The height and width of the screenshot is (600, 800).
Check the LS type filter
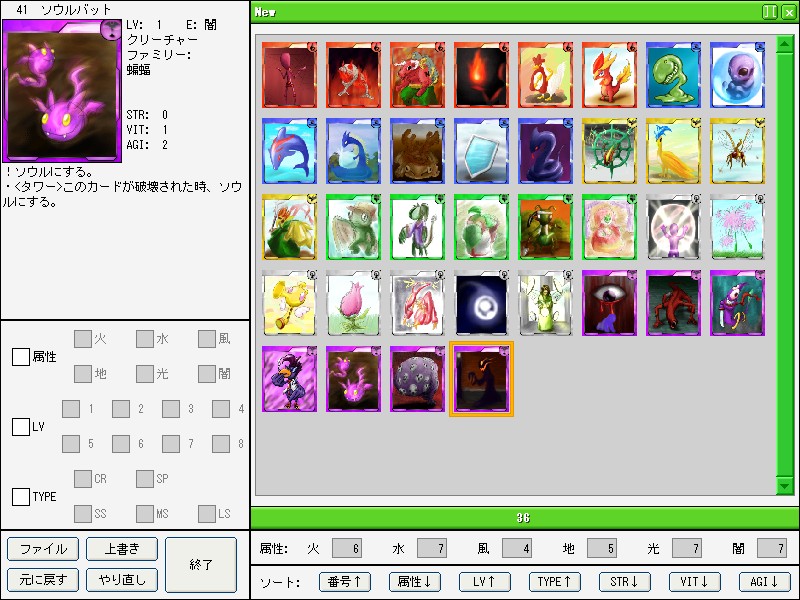click(x=207, y=514)
